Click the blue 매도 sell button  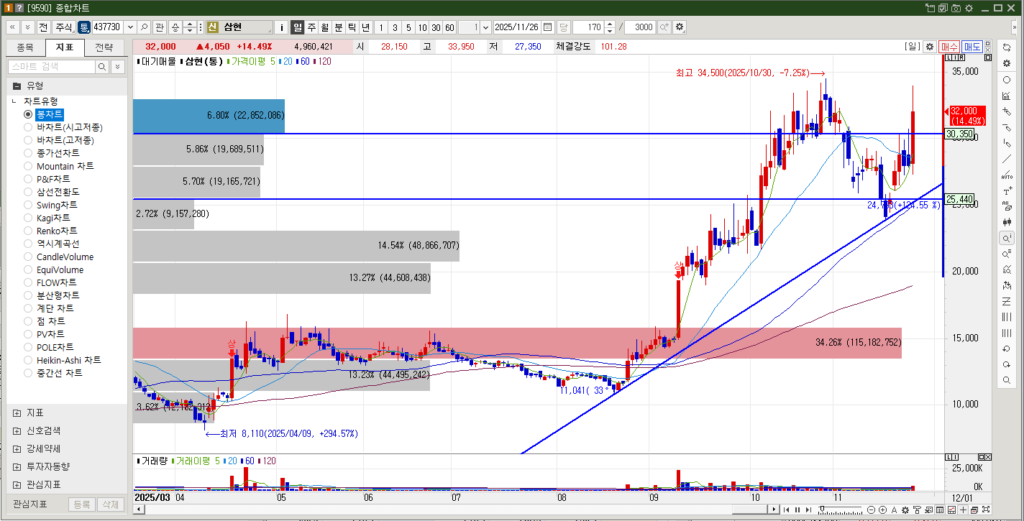pyautogui.click(x=972, y=46)
